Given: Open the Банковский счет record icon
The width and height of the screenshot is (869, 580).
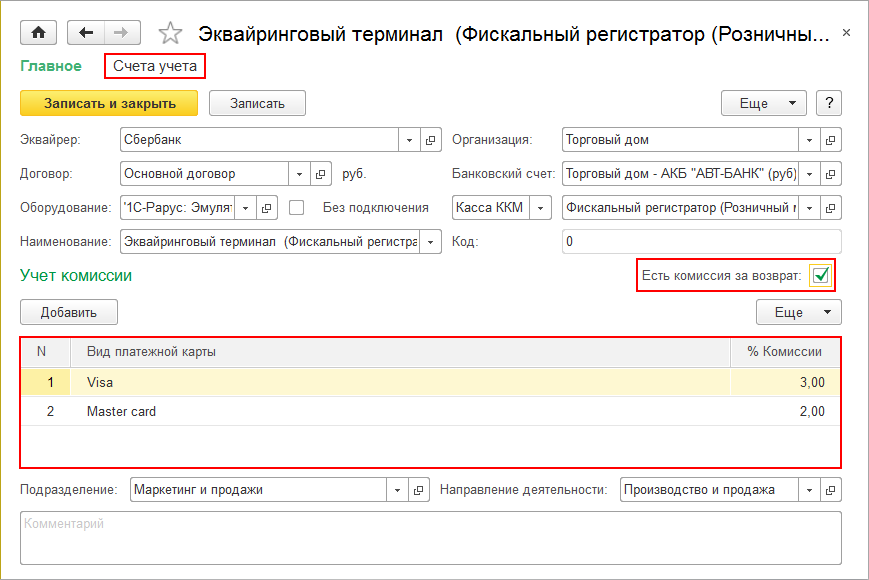Looking at the screenshot, I should (831, 174).
